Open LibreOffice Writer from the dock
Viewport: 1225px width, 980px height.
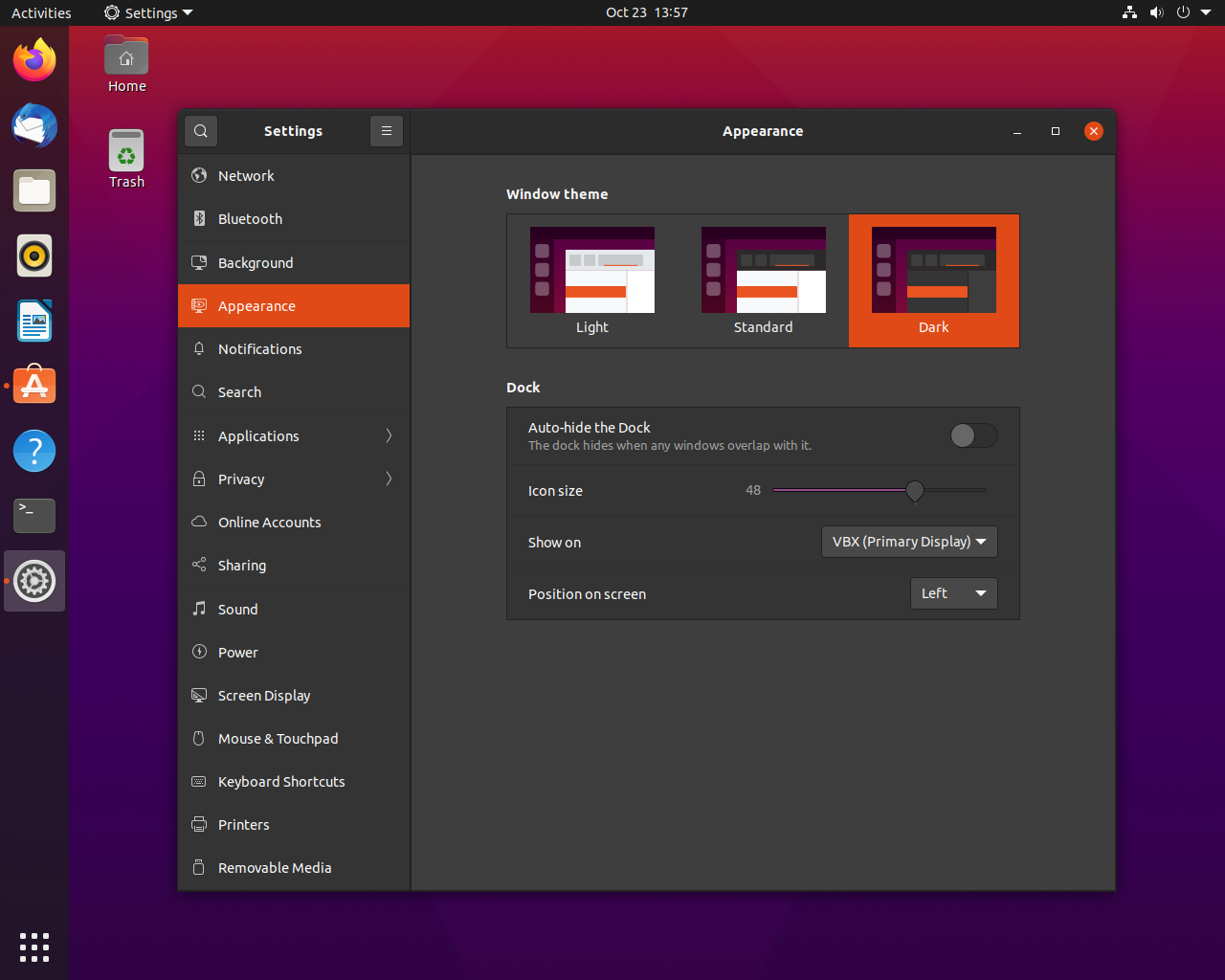point(34,321)
